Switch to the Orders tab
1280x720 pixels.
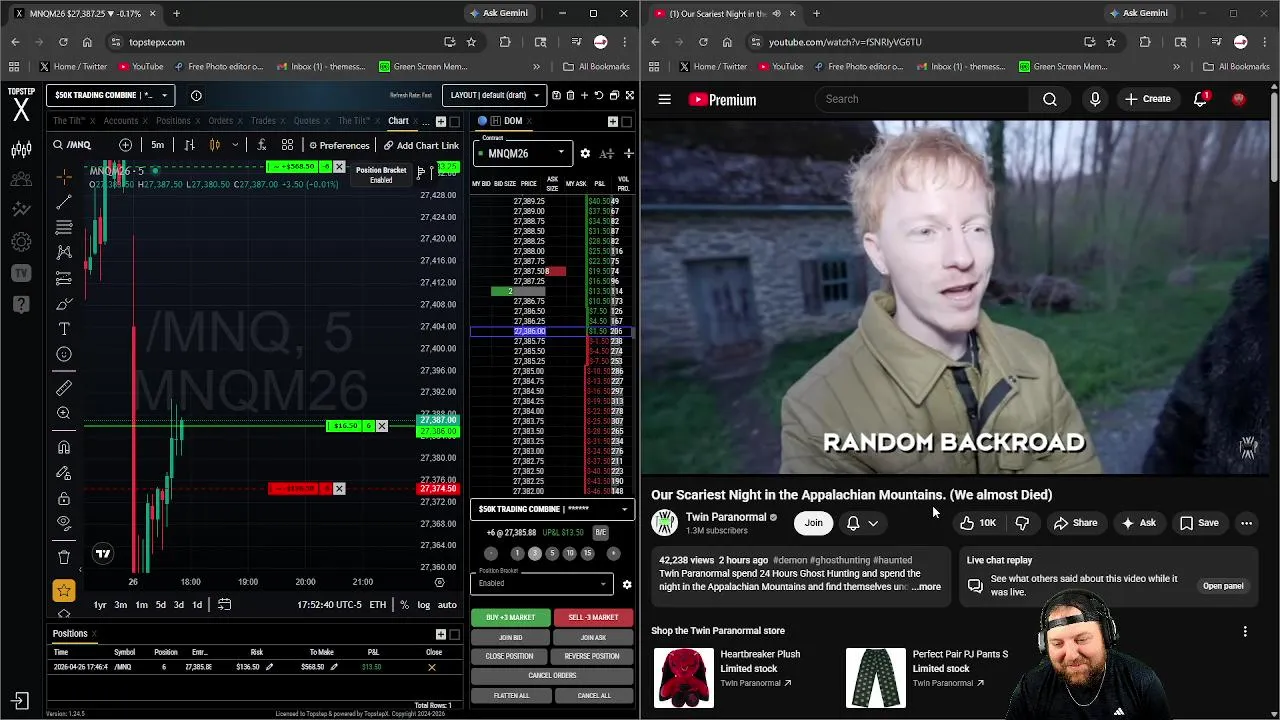pos(220,120)
